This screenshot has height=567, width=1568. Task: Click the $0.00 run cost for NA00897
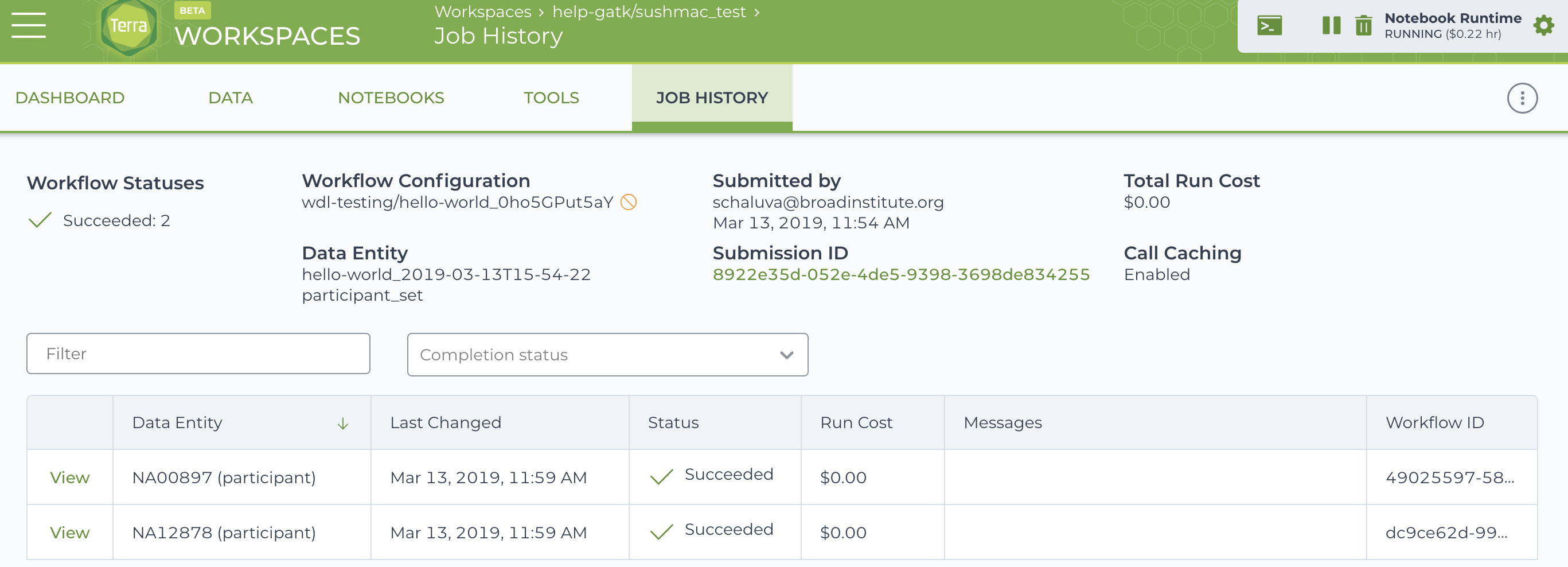tap(843, 477)
